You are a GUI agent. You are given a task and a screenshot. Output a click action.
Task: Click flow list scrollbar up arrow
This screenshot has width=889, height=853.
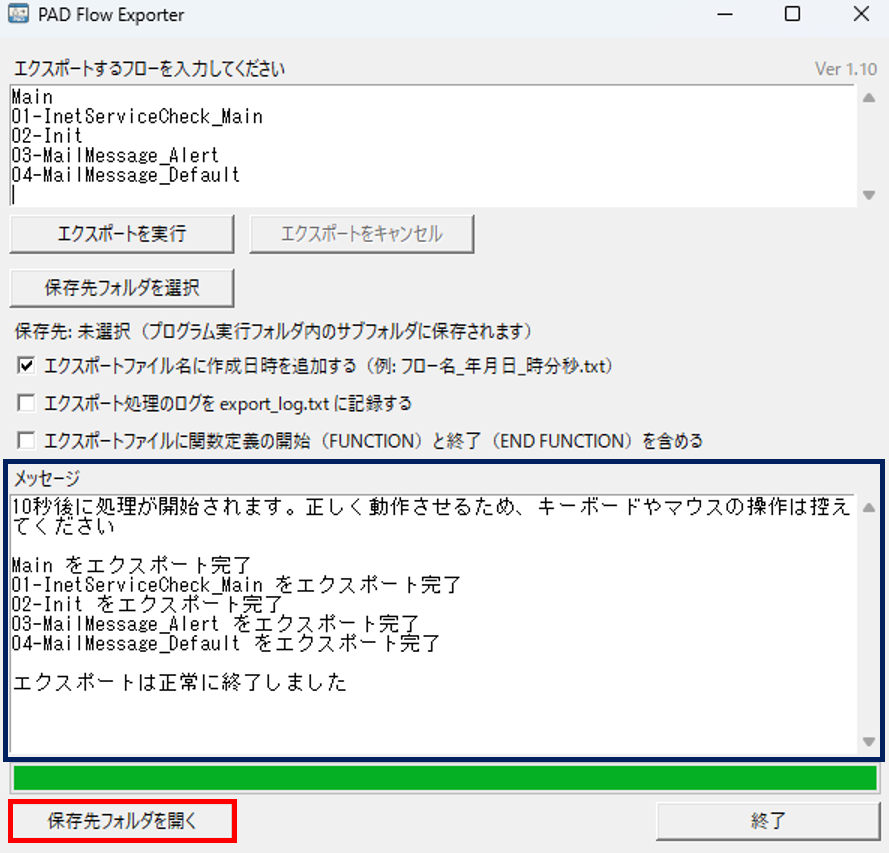[869, 98]
